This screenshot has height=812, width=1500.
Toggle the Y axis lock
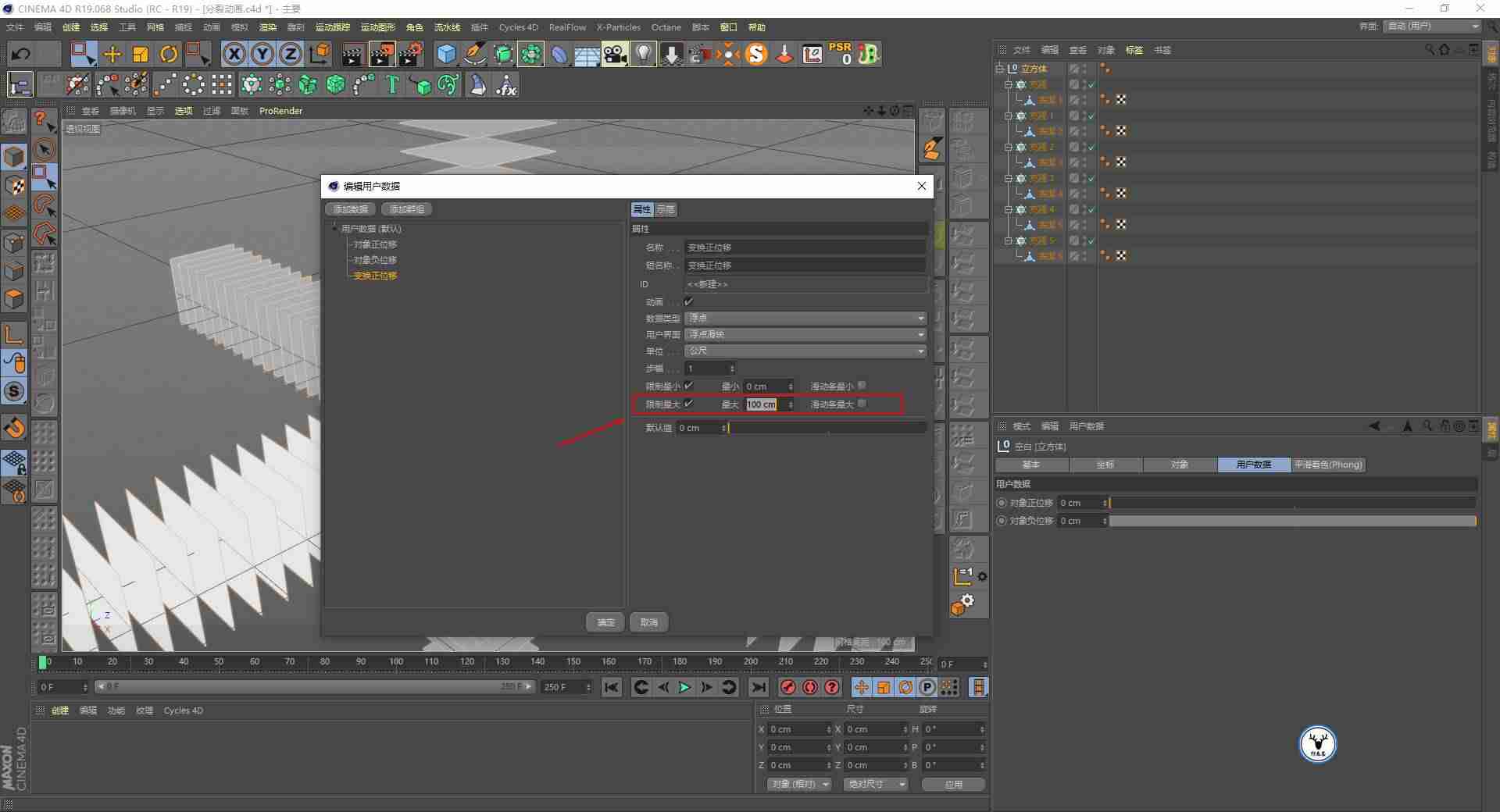tap(262, 54)
